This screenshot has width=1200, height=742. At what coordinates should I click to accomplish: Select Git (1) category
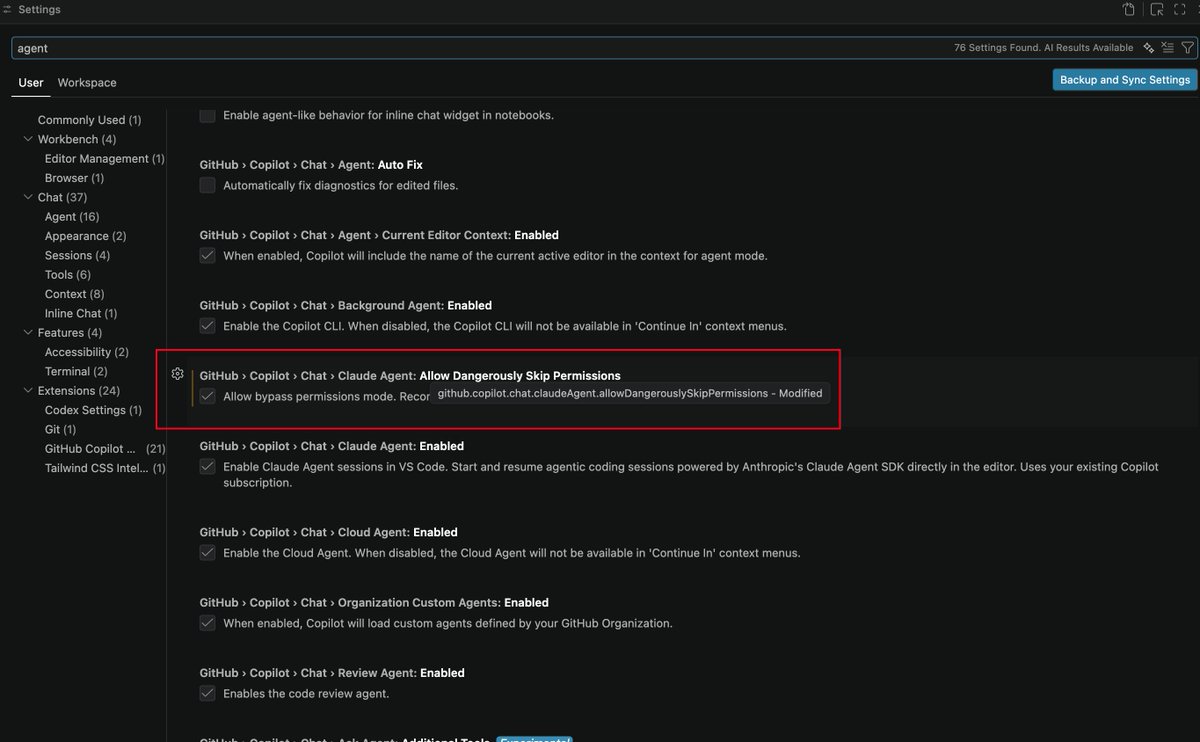point(60,429)
